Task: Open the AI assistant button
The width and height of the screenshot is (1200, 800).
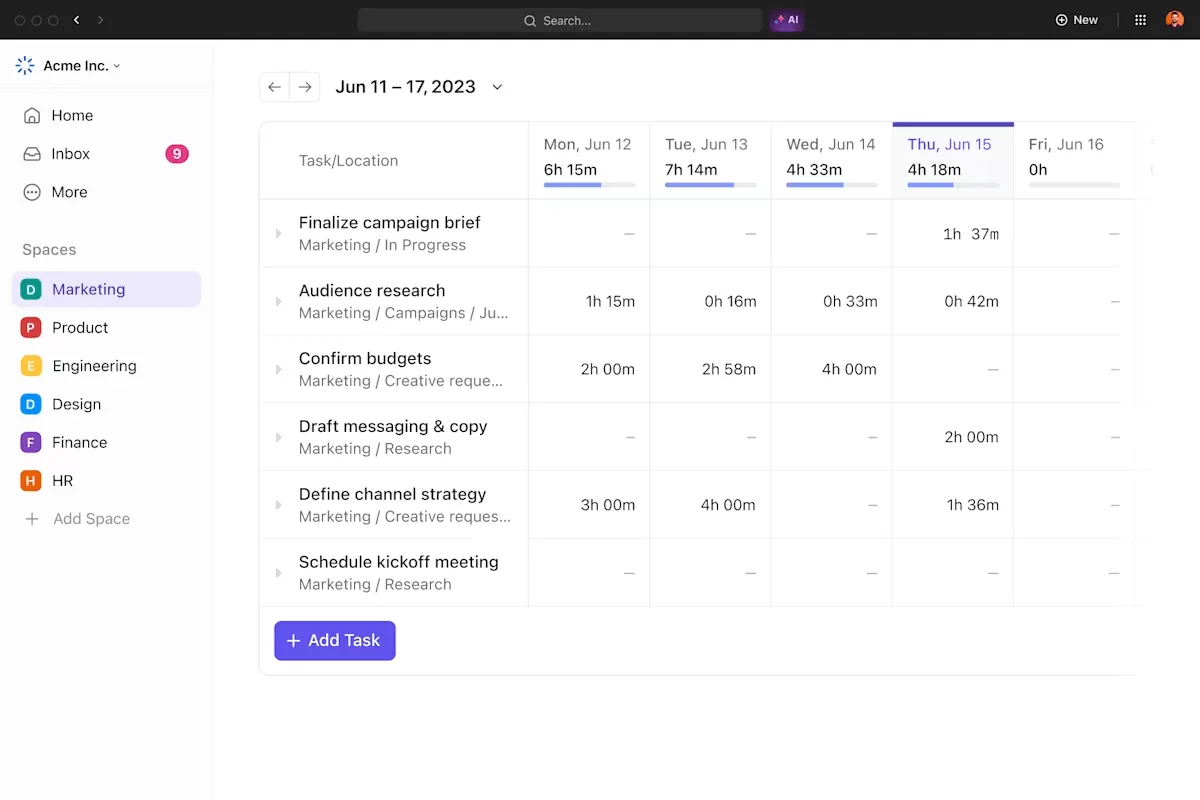Action: coord(786,20)
